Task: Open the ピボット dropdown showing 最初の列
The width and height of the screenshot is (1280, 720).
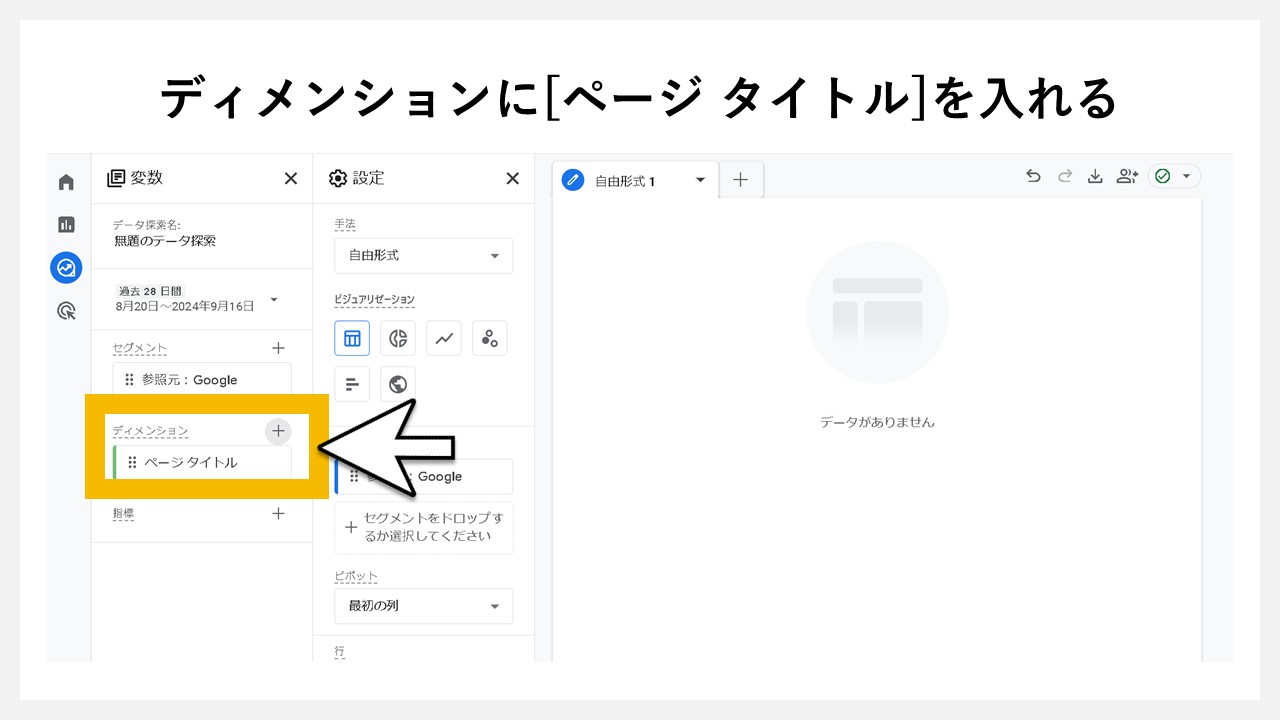Action: click(x=423, y=605)
